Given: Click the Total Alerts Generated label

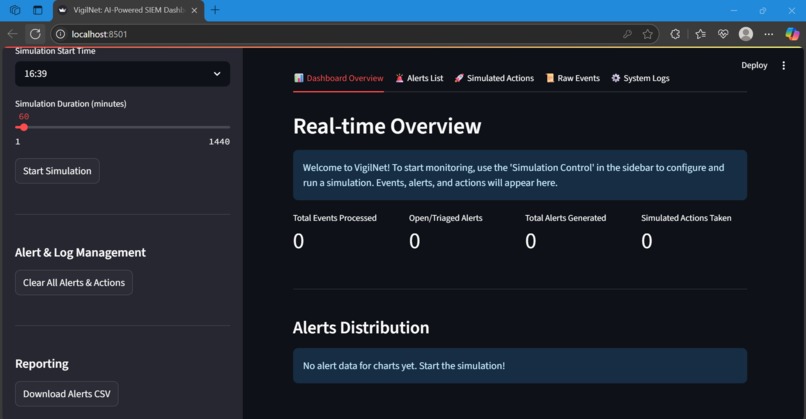Looking at the screenshot, I should pyautogui.click(x=565, y=218).
